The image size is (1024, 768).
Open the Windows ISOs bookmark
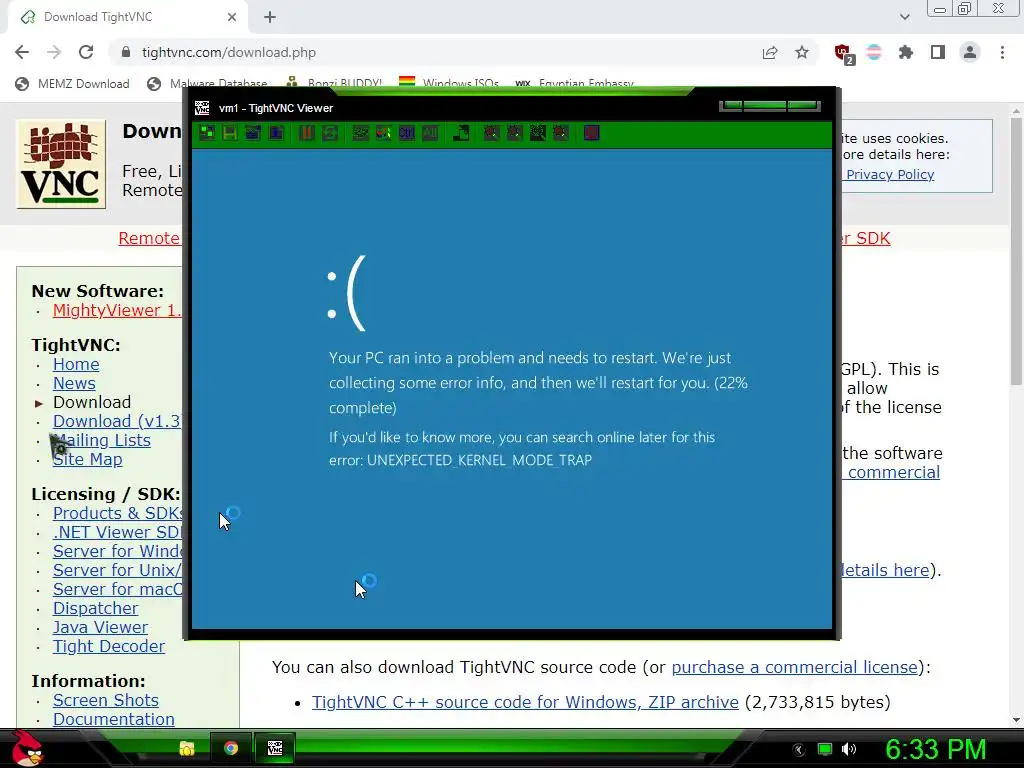pos(449,84)
